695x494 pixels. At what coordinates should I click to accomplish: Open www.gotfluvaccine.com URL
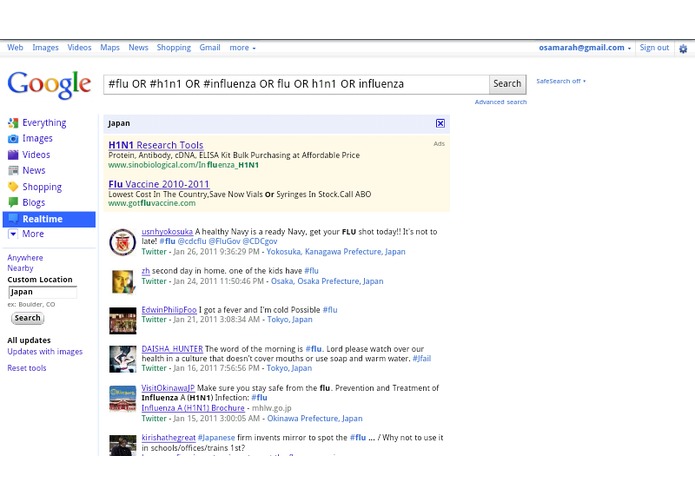click(x=152, y=203)
